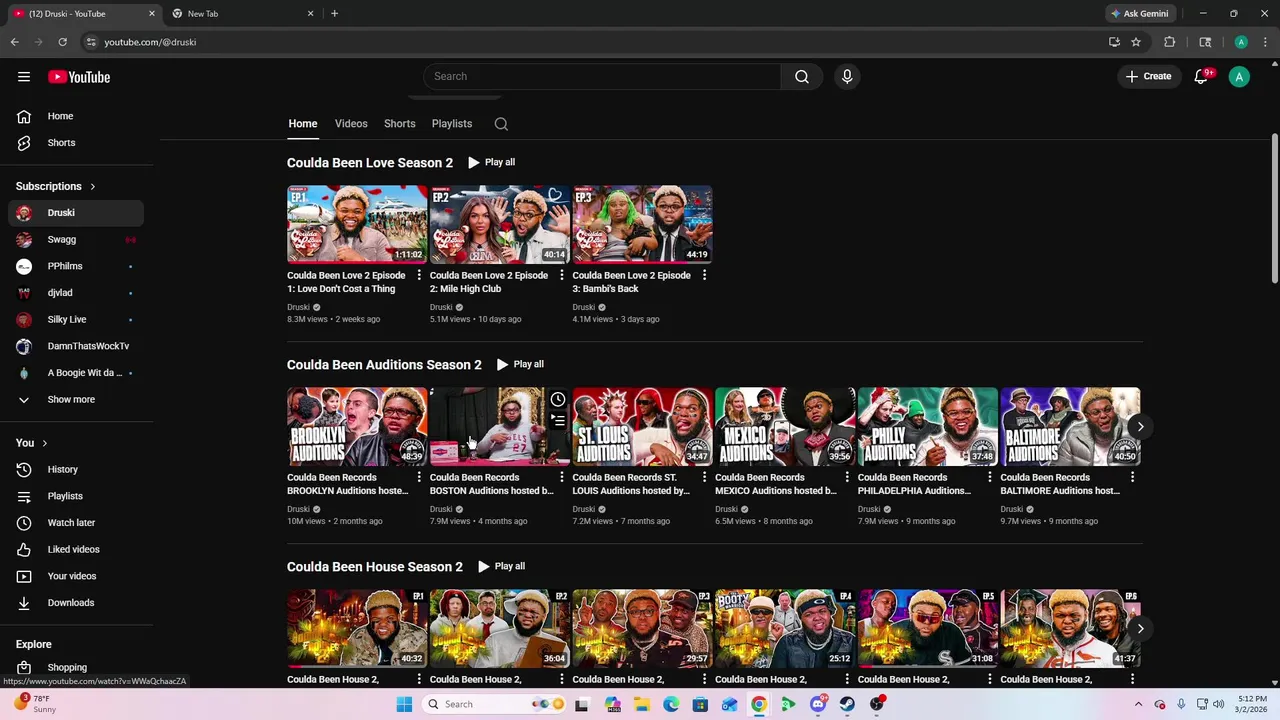Open Chrome extensions puzzle icon
1280x720 pixels.
tap(1169, 42)
